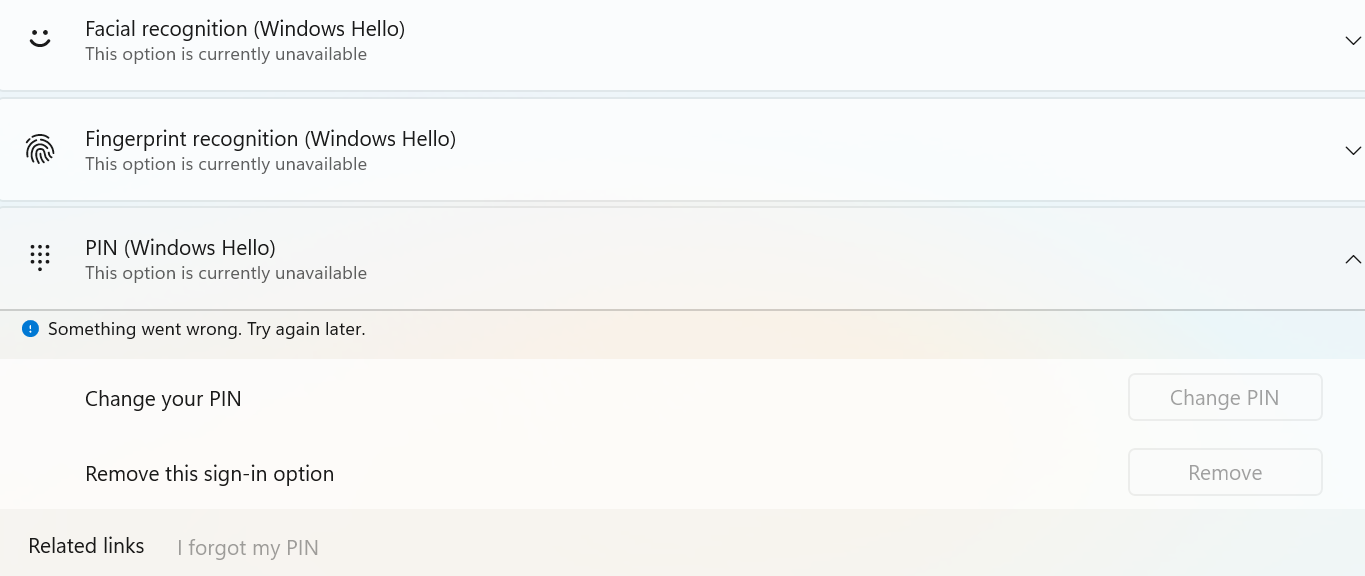Click the Change PIN button
This screenshot has width=1365, height=576.
click(1224, 397)
